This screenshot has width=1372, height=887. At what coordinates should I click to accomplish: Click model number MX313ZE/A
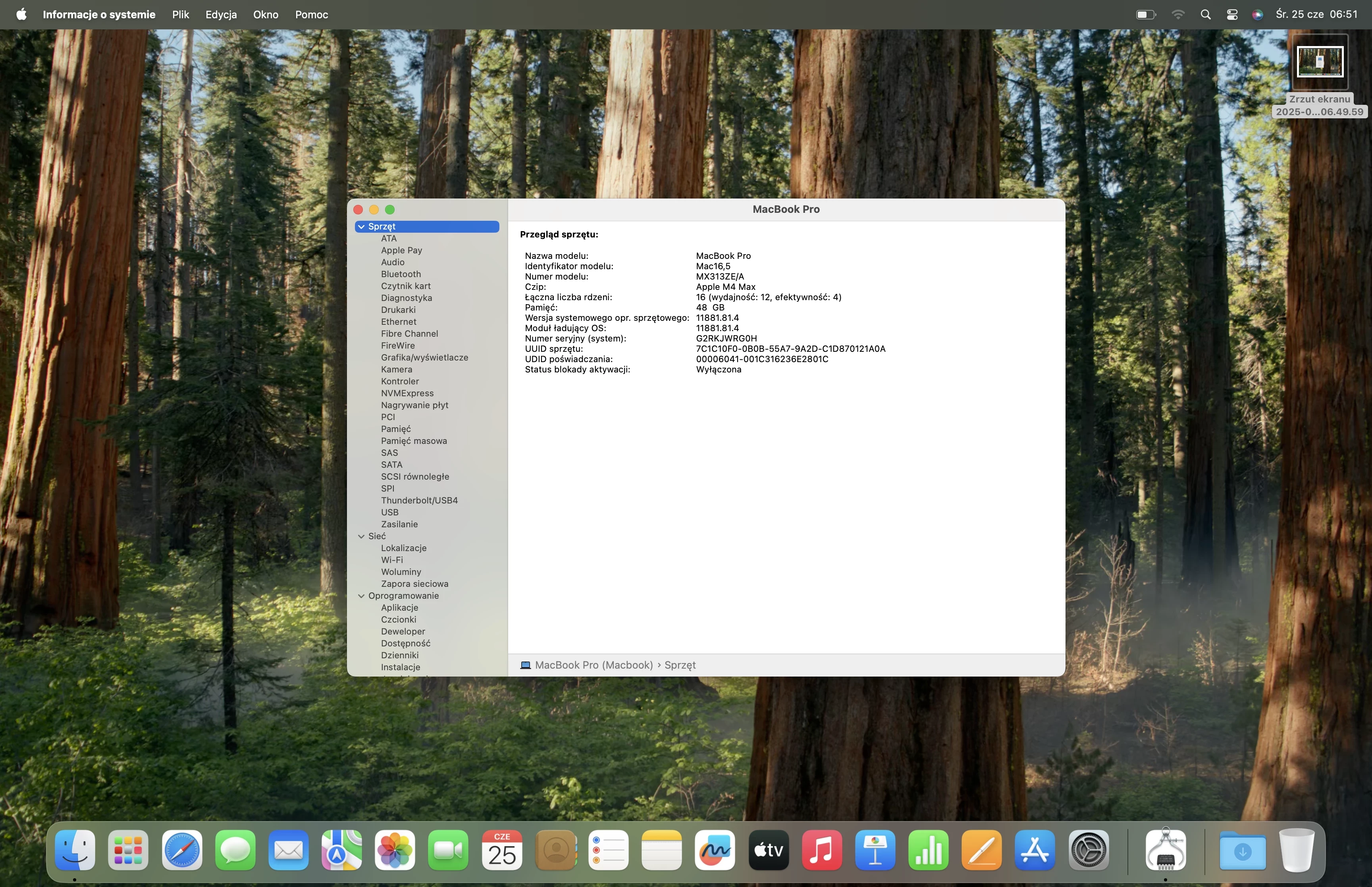pyautogui.click(x=720, y=276)
